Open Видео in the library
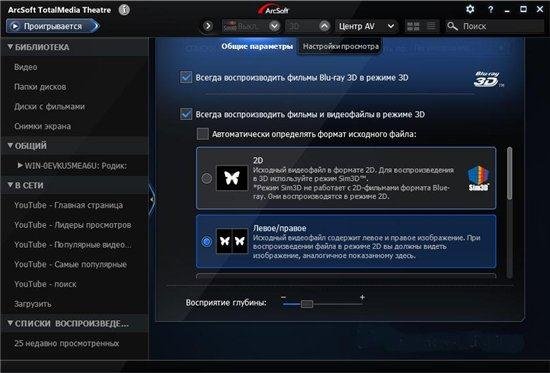 click(26, 67)
